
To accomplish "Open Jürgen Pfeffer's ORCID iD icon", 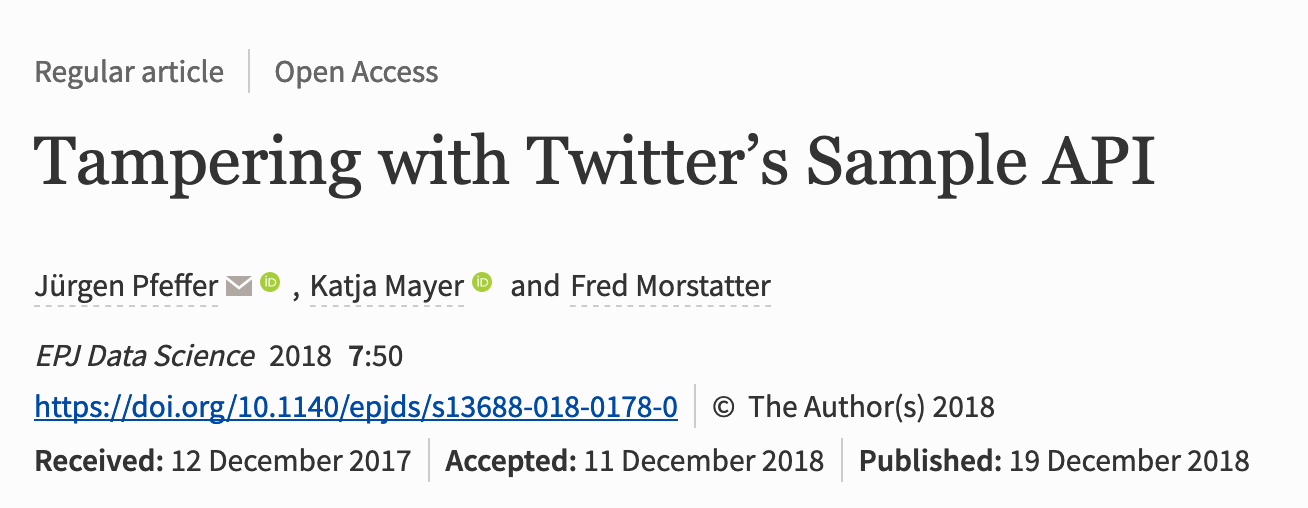I will 269,283.
